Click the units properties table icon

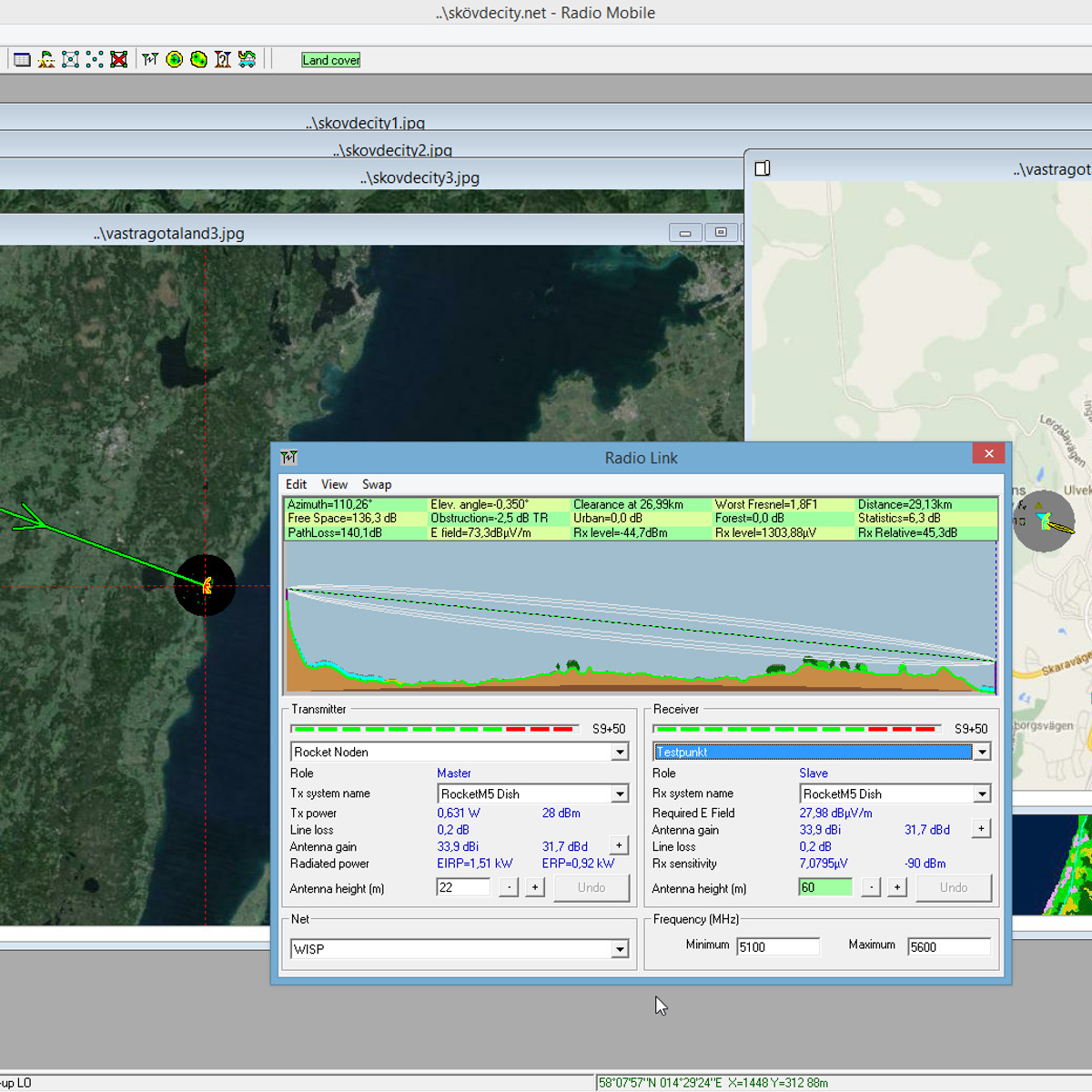click(x=23, y=59)
